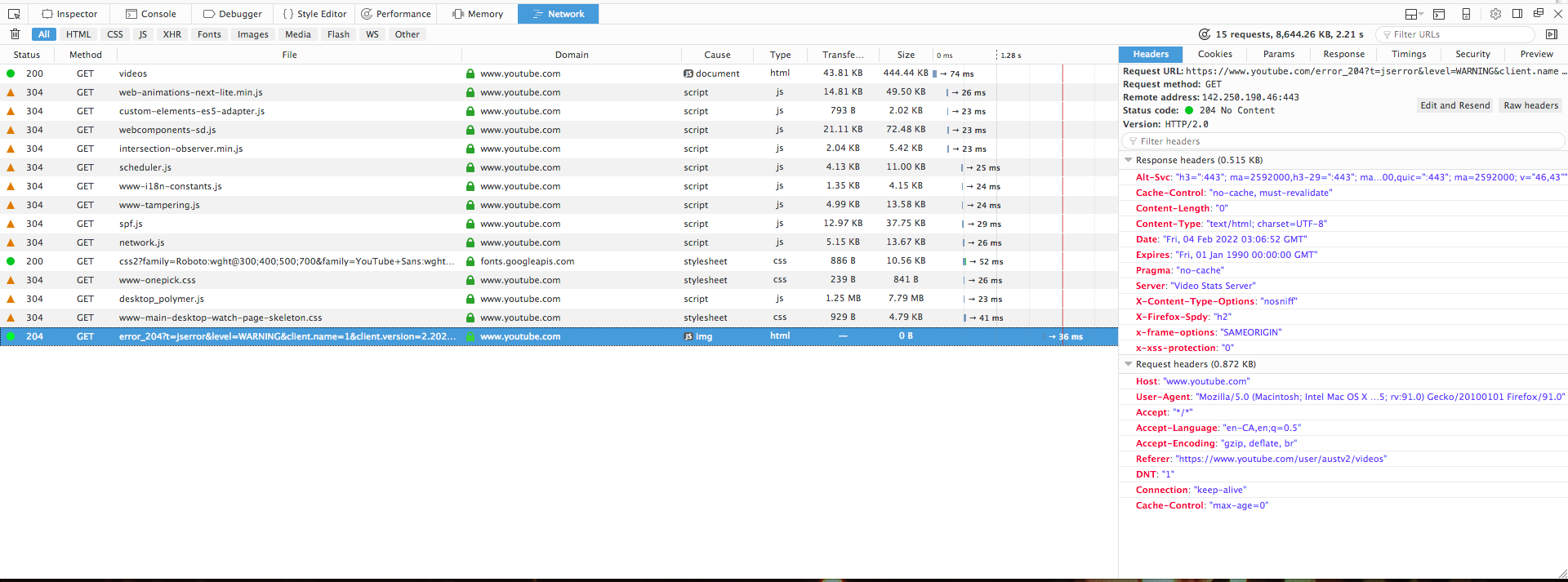
Task: Collapse the Response headers section
Action: click(1129, 160)
